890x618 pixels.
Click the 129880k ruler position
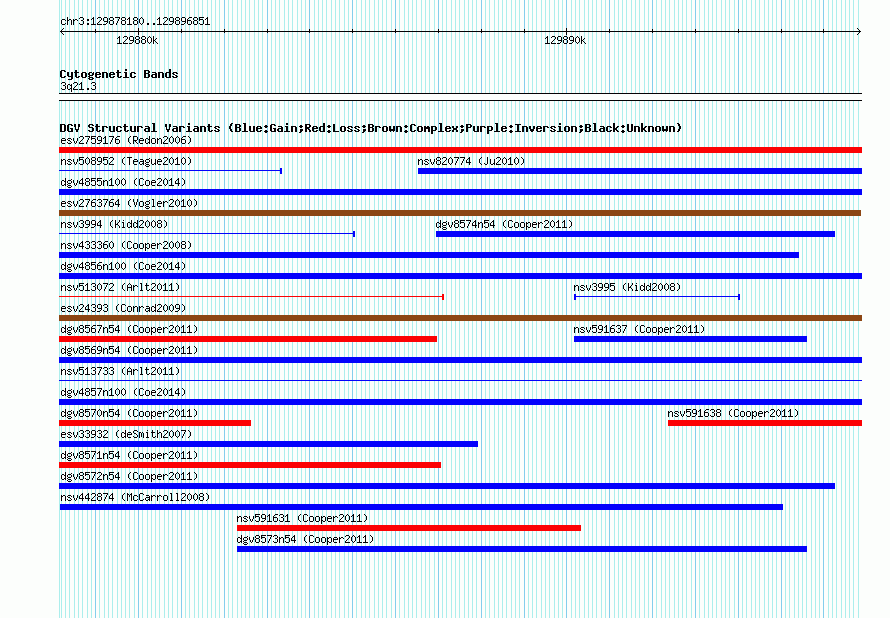coord(137,40)
